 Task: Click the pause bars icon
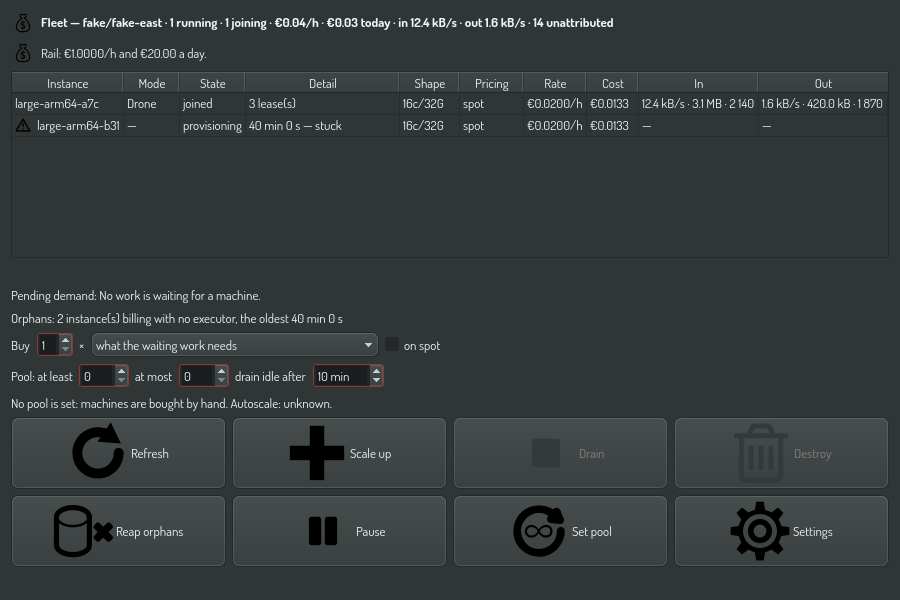323,531
